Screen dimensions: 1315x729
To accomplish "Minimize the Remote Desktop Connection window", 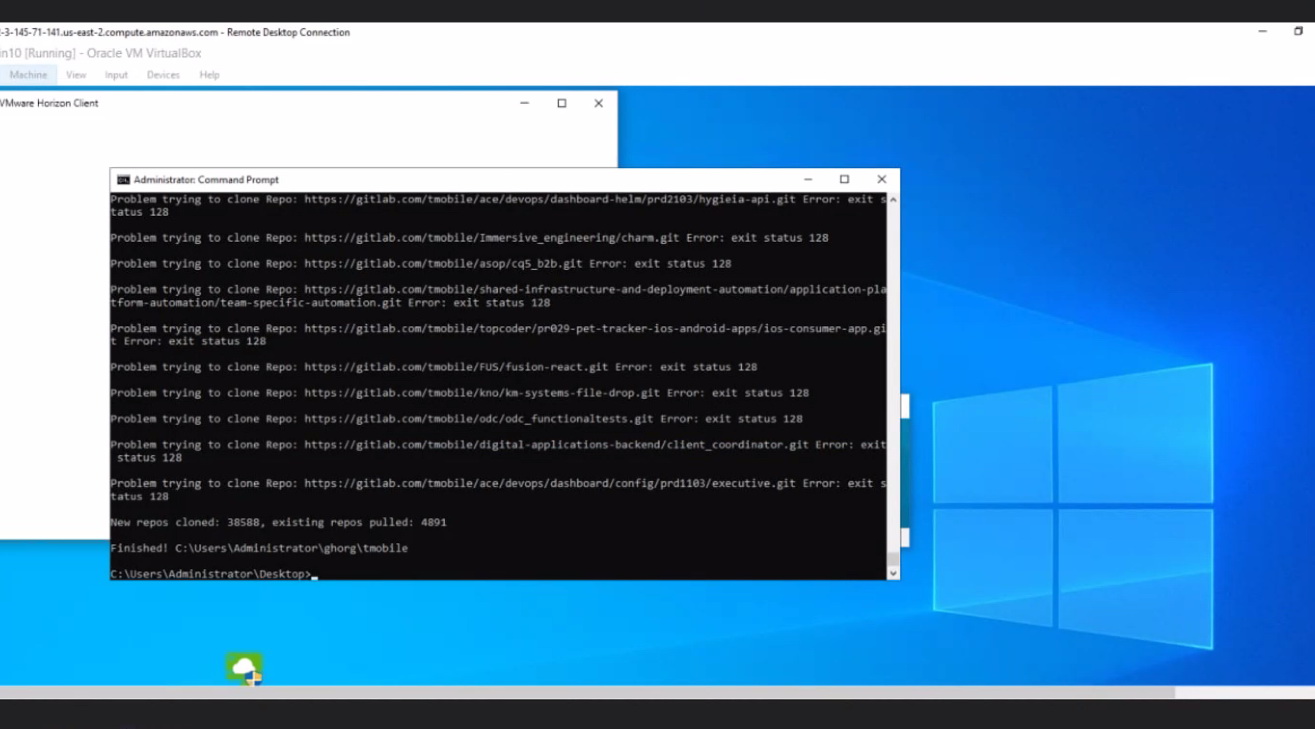I will (1262, 32).
